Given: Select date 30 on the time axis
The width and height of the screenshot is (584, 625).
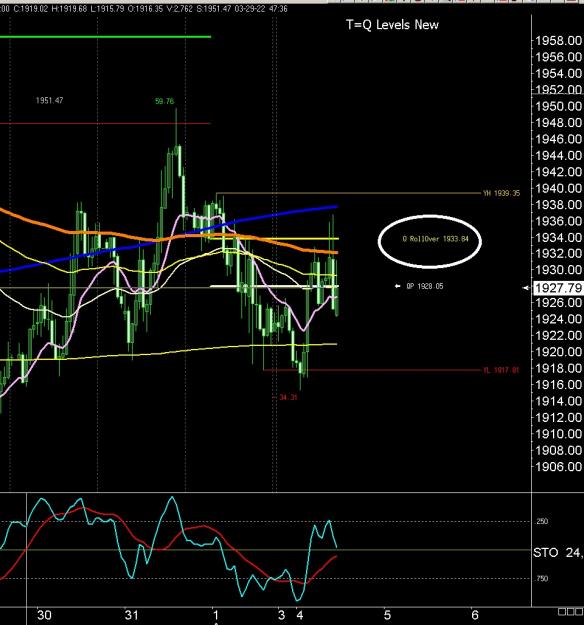Looking at the screenshot, I should pos(44,615).
